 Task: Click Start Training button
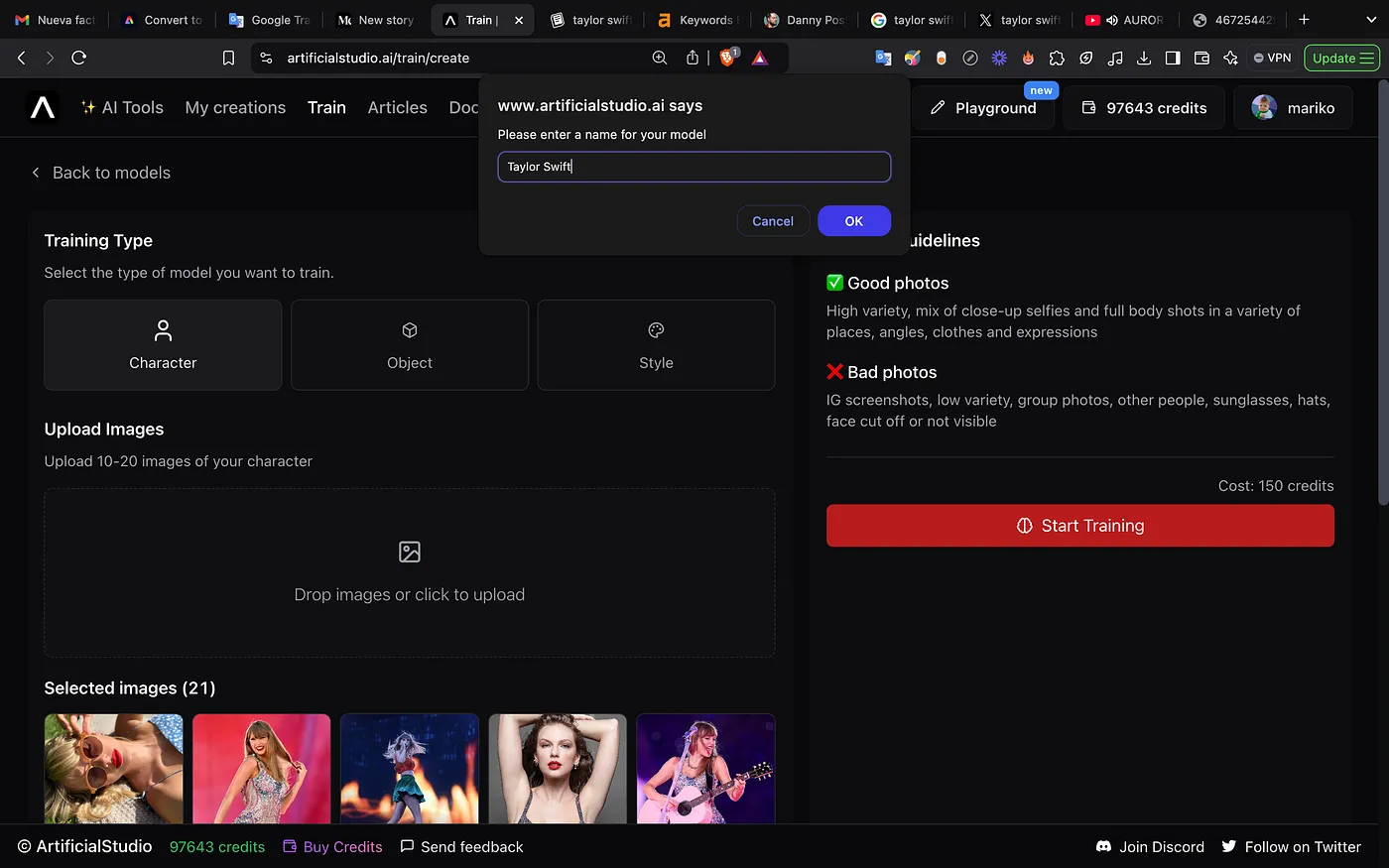click(1080, 526)
